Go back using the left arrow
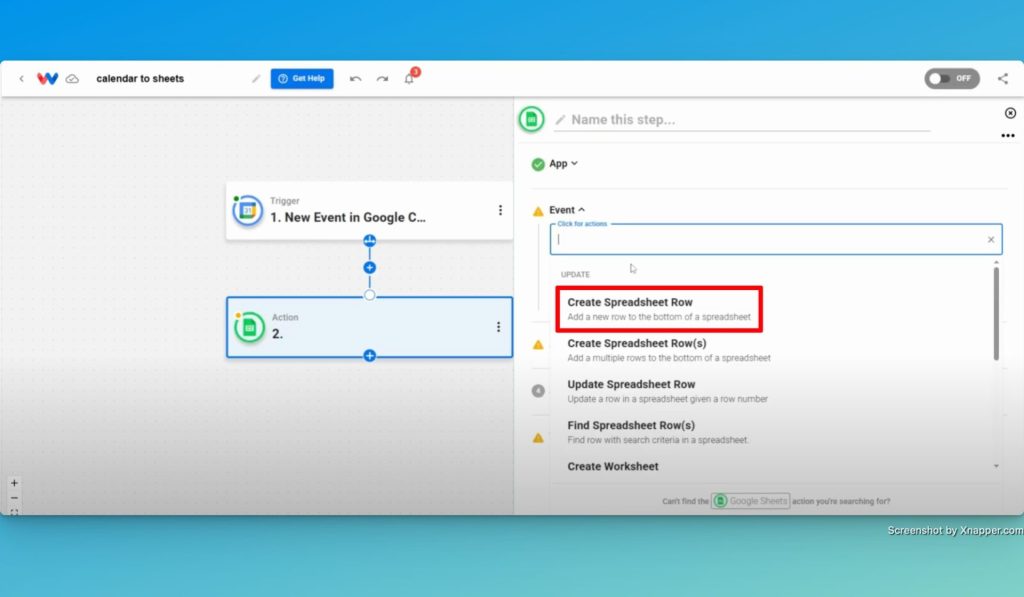Screen dimensions: 1024x597 pos(22,78)
